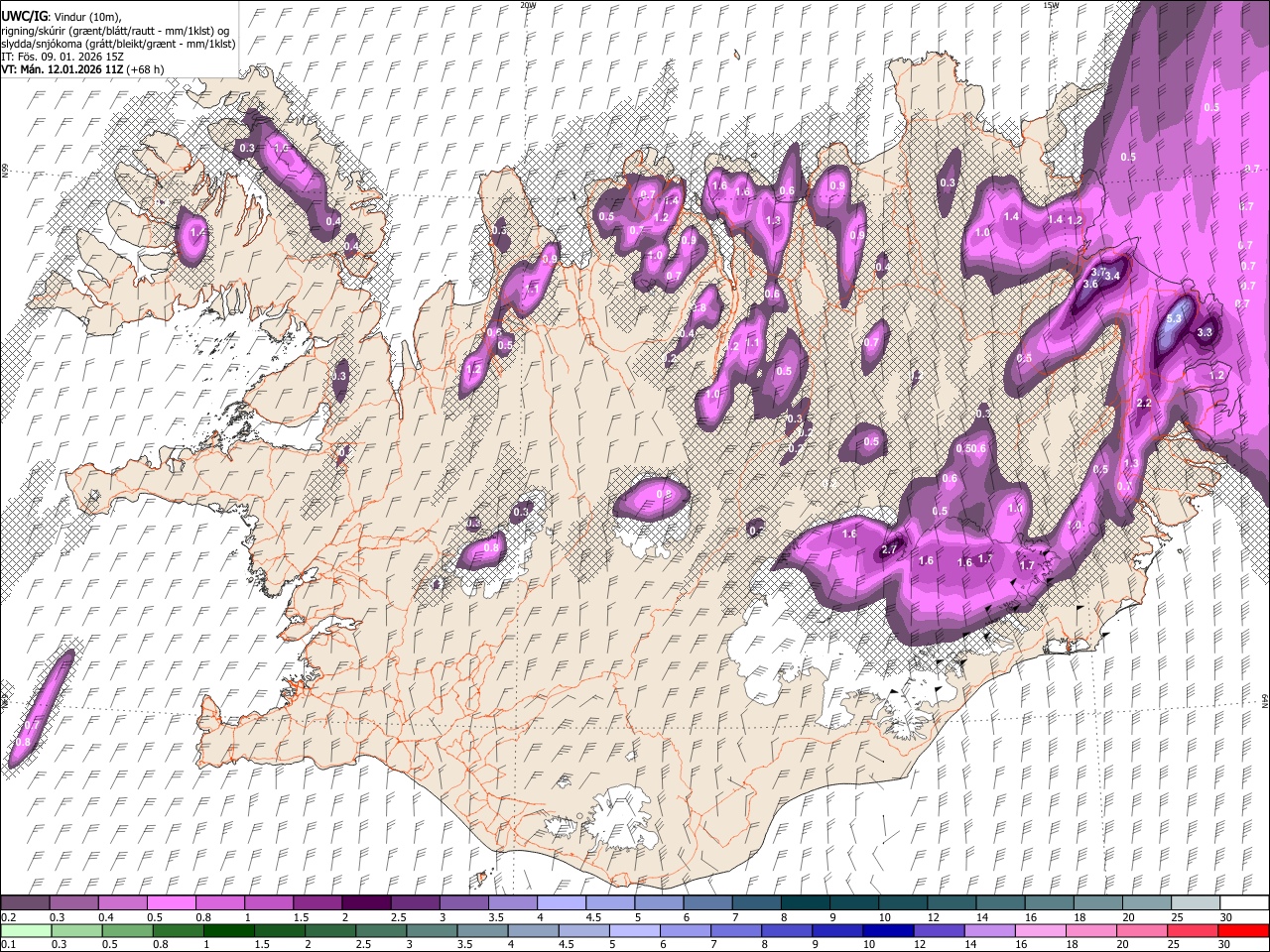
Task: Click the bright red final rain legend swatch
Action: (1243, 930)
